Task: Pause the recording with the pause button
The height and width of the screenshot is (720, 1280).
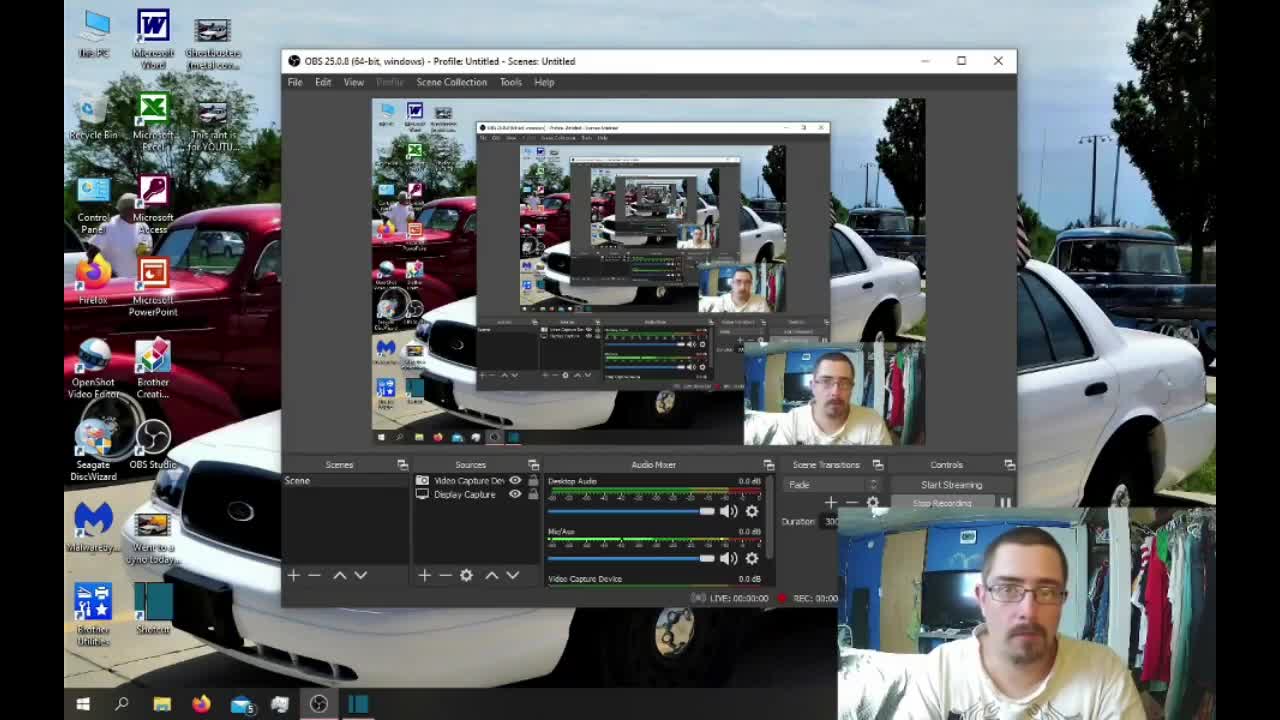Action: [1005, 503]
